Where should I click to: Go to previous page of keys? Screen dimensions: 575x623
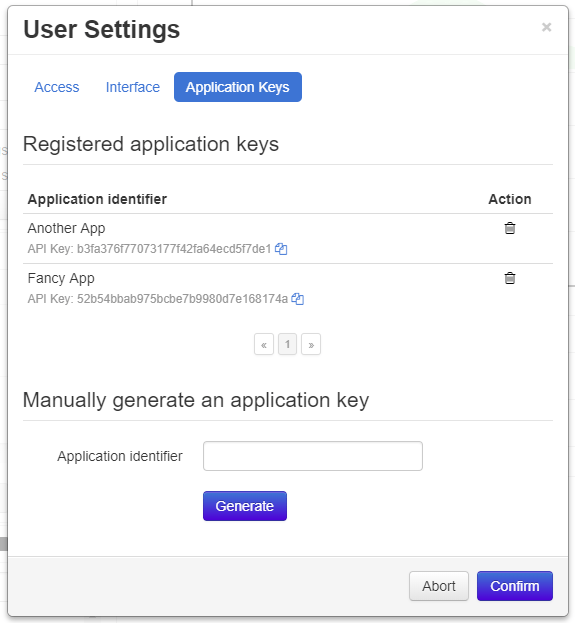coord(264,344)
